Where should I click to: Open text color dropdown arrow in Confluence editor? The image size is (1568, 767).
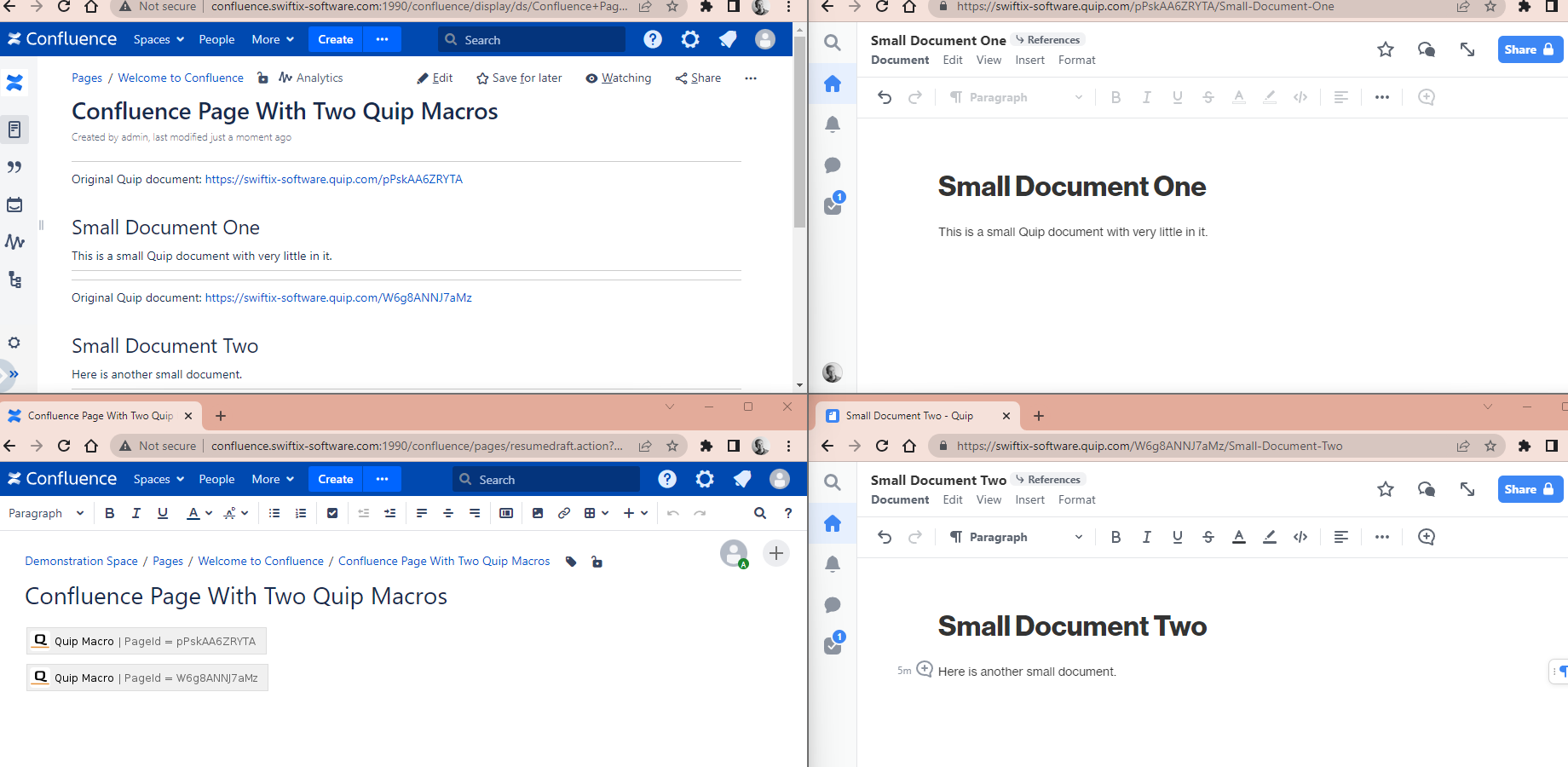pyautogui.click(x=209, y=513)
